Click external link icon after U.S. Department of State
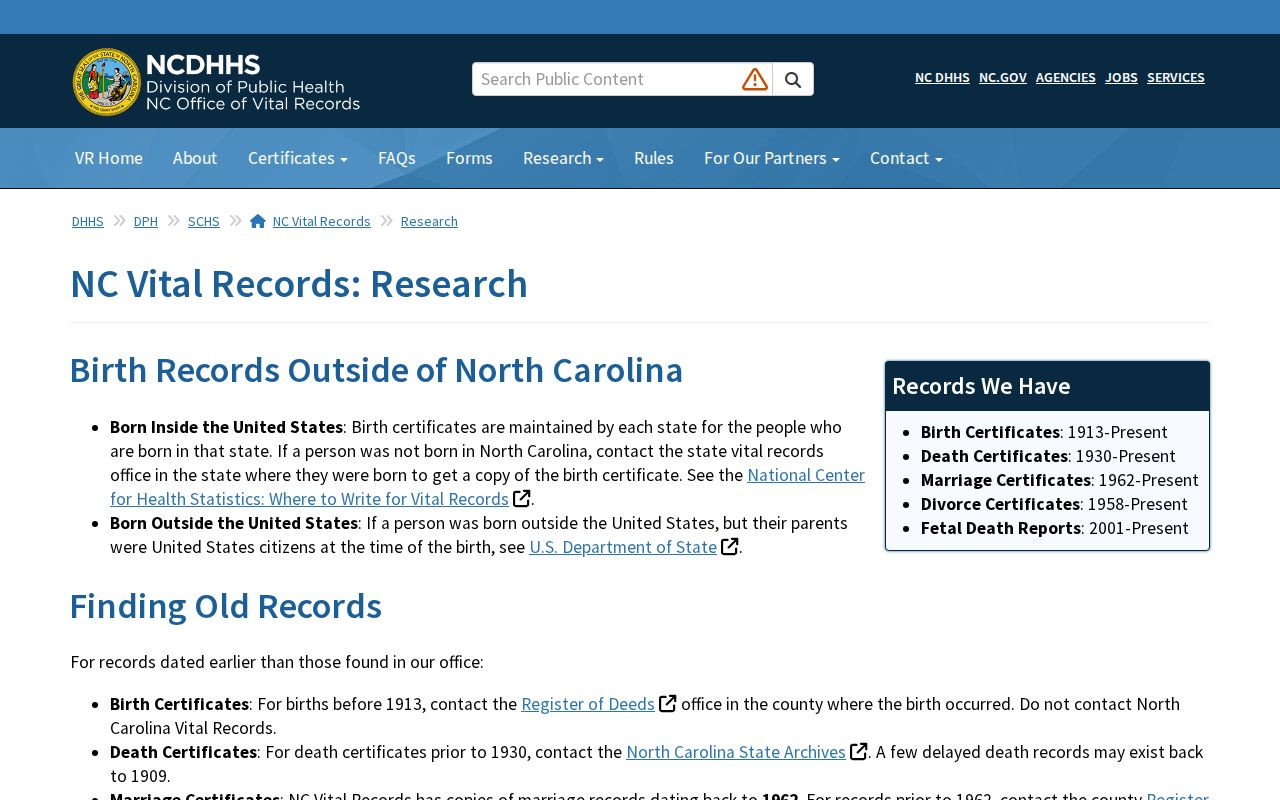1280x800 pixels. pos(729,546)
